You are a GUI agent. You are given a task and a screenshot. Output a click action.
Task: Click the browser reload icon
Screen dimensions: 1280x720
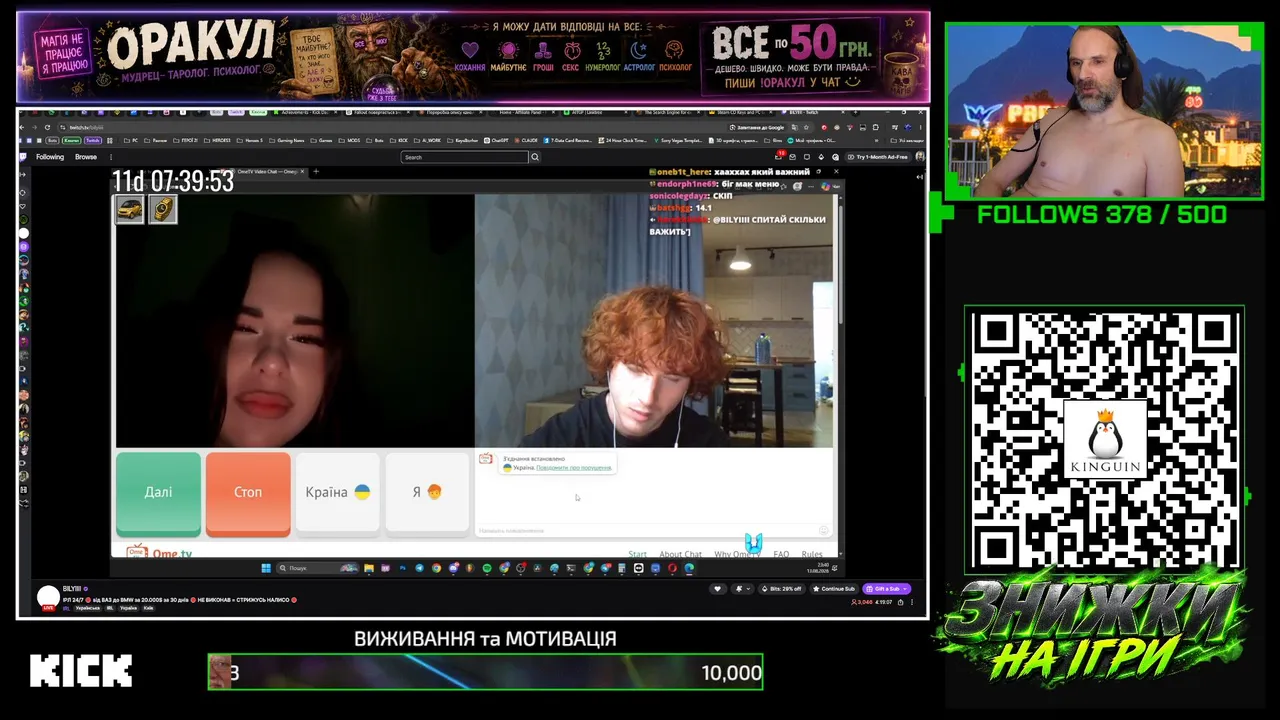[47, 127]
